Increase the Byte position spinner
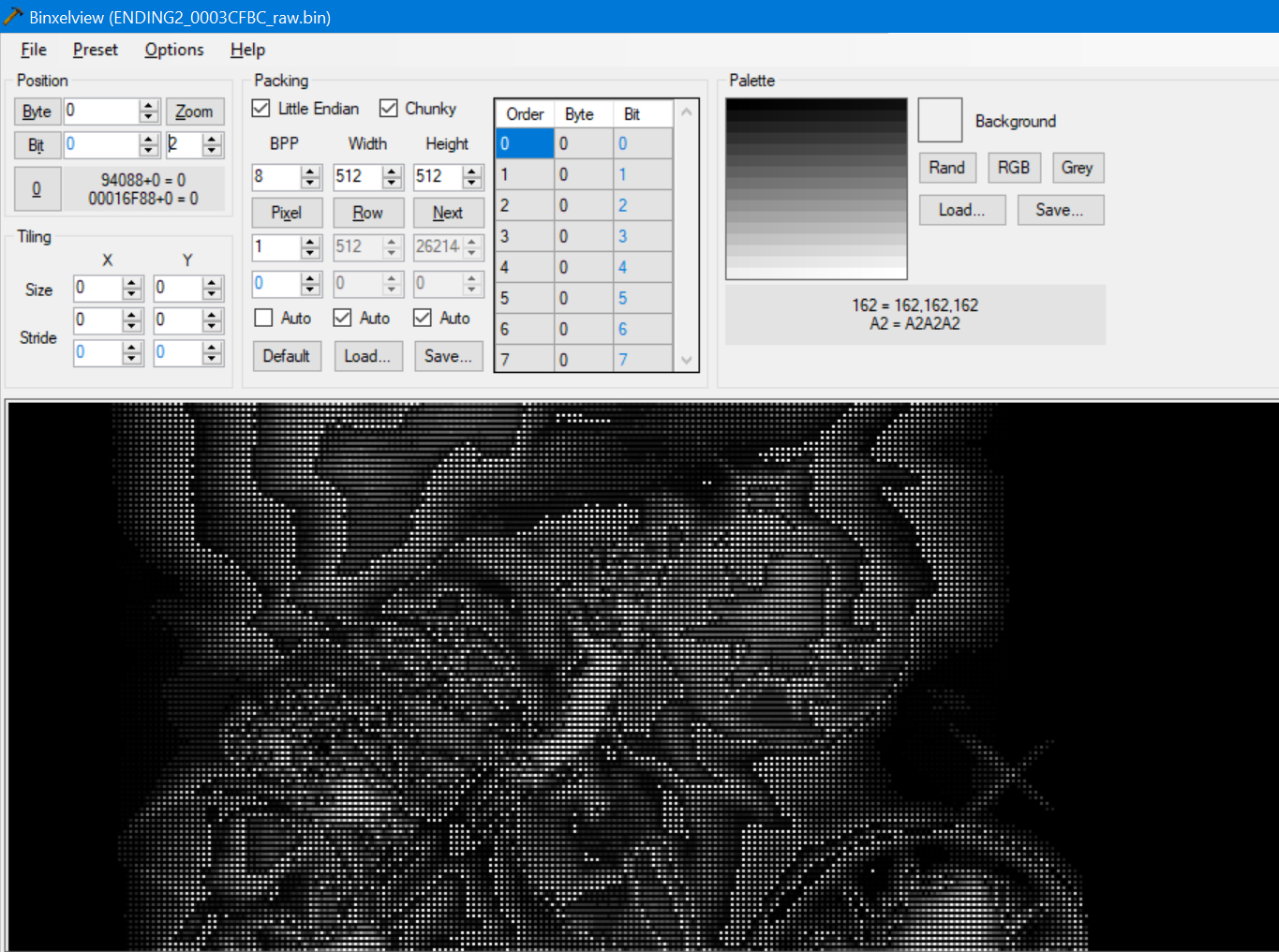 [149, 106]
